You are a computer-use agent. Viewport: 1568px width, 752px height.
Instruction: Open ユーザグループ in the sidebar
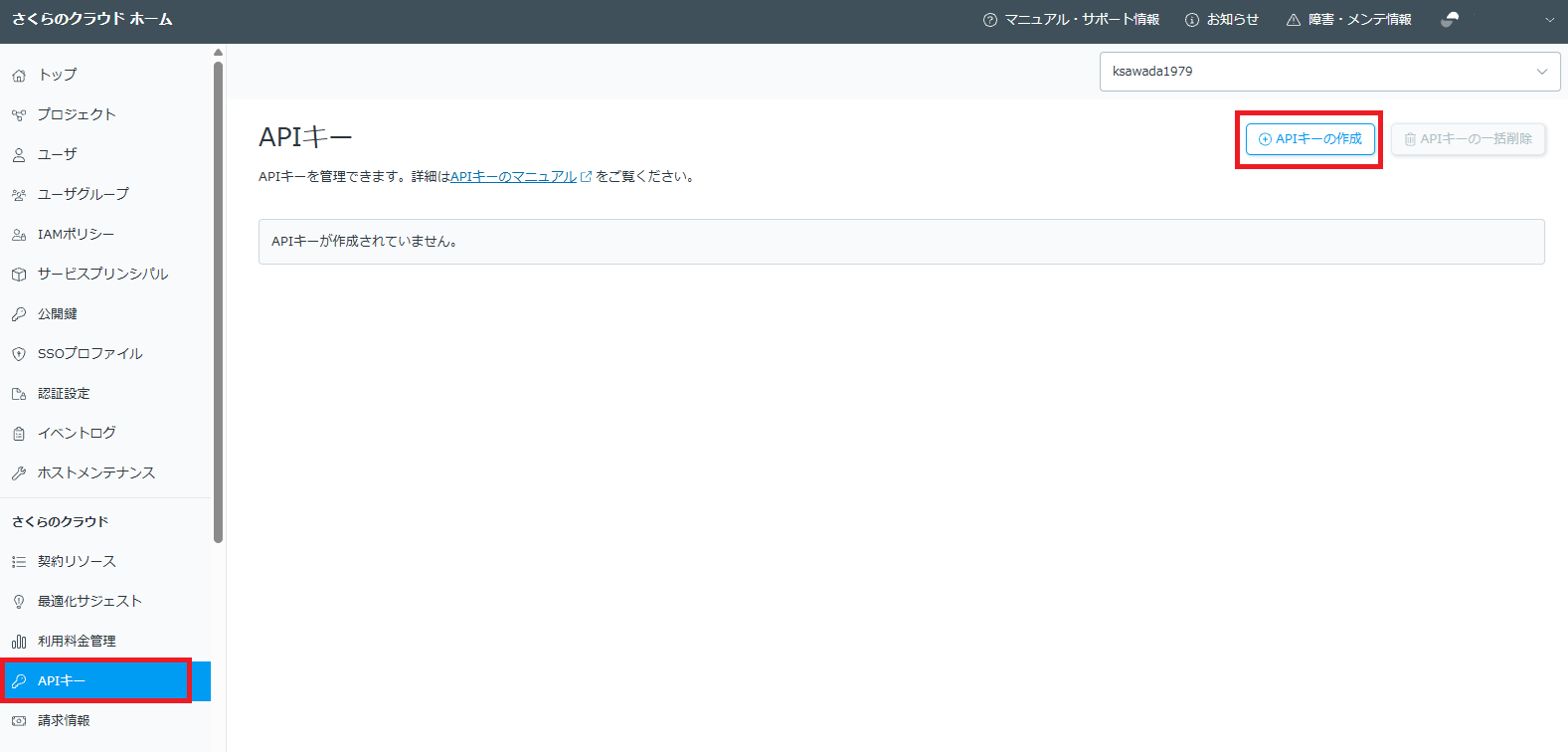105,194
